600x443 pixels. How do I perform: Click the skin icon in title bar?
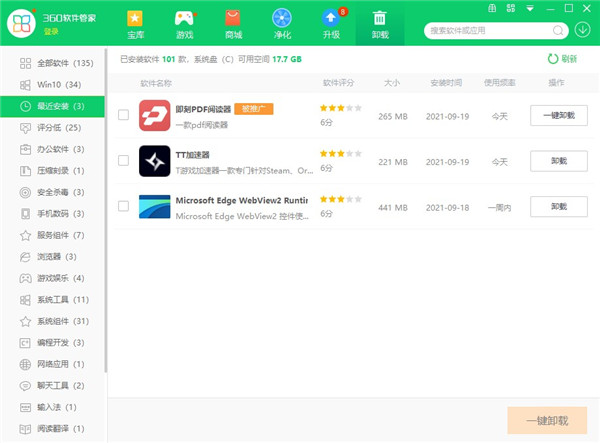tap(492, 8)
